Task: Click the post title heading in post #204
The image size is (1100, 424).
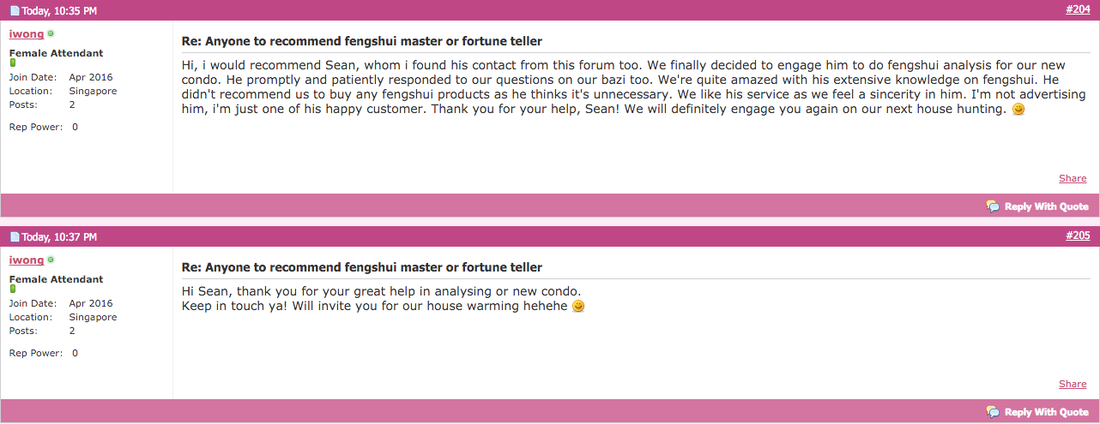Action: pos(361,41)
